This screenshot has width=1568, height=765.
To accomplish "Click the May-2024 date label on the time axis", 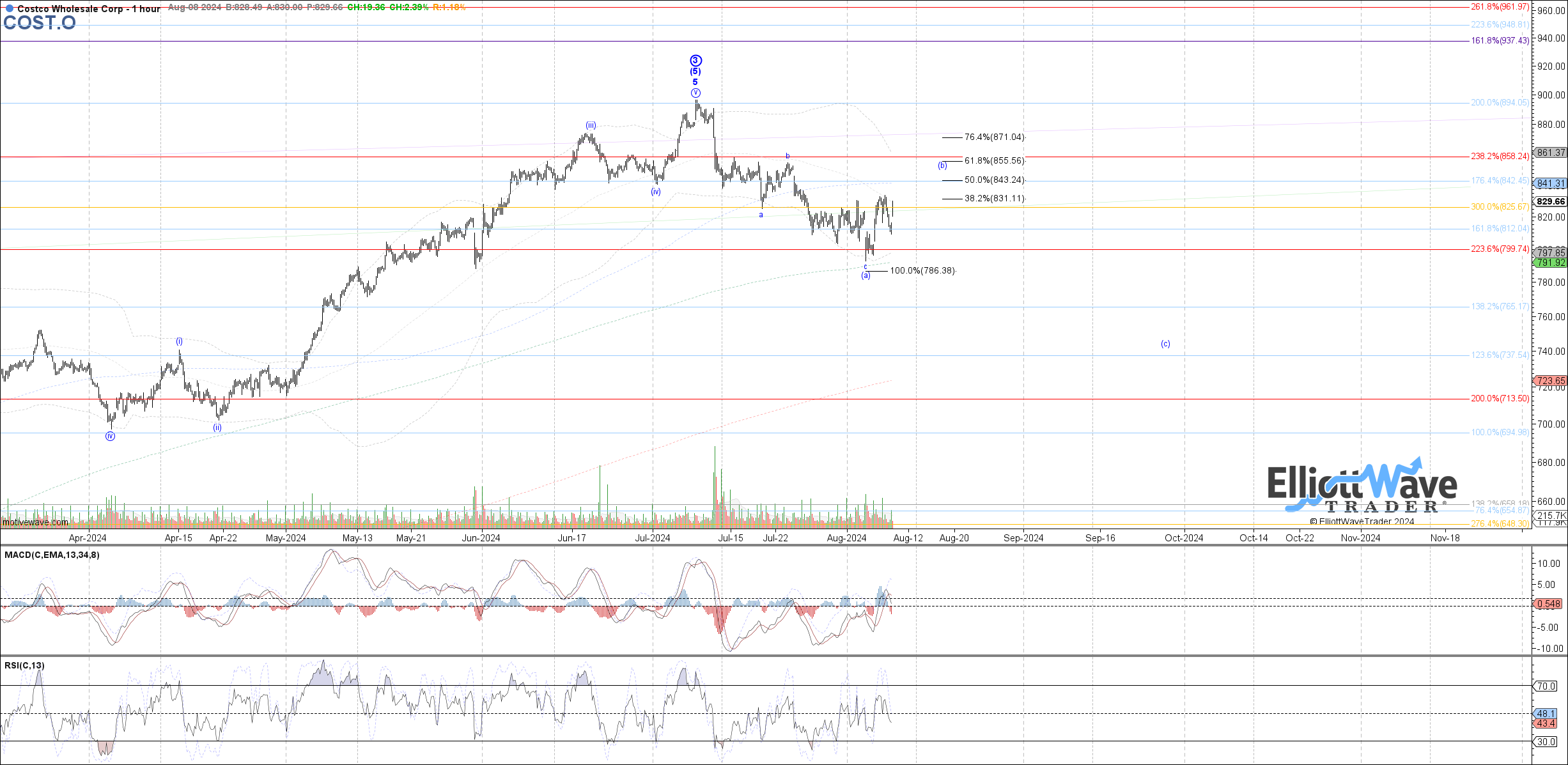I will [x=286, y=538].
